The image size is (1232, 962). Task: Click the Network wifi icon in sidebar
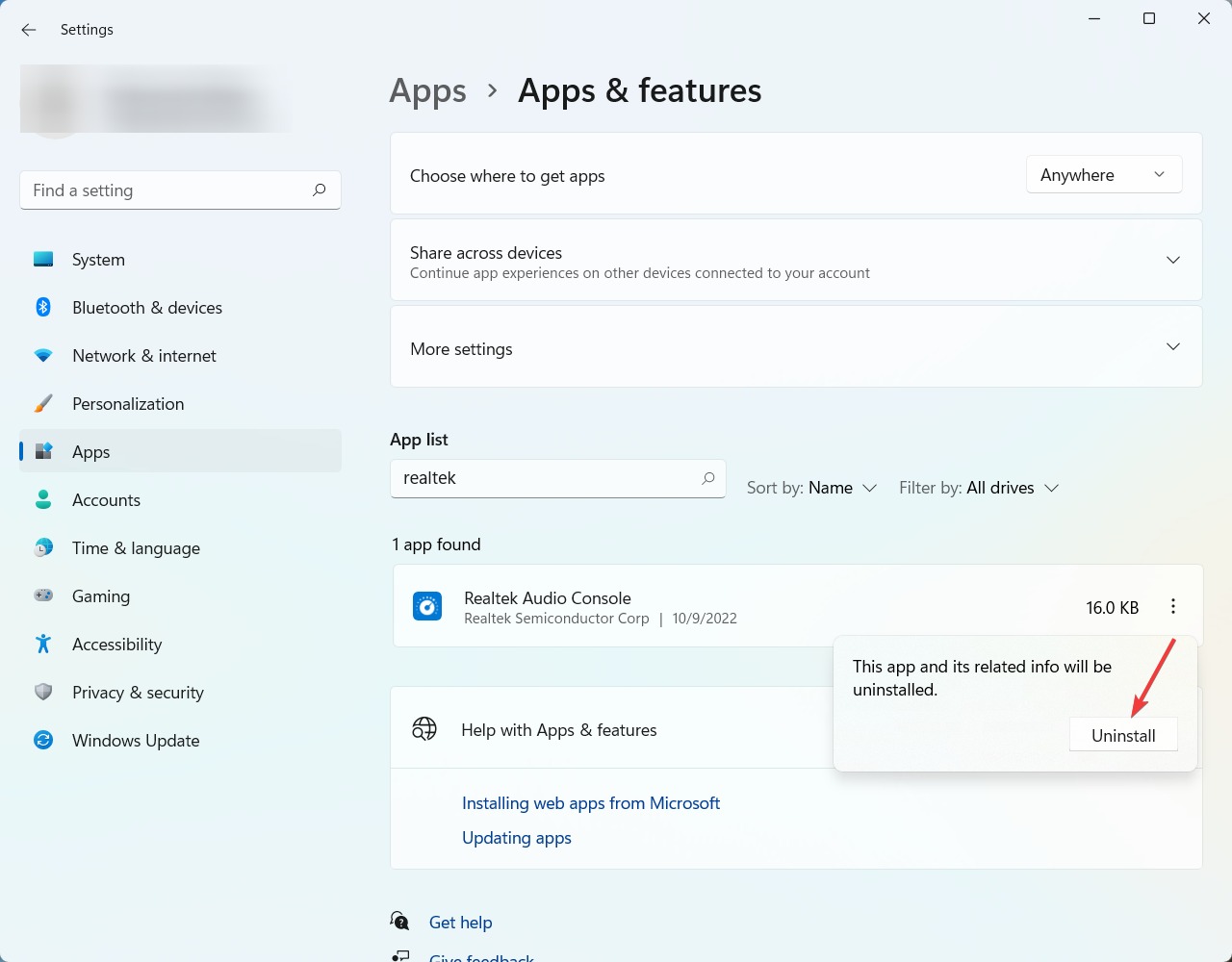(x=43, y=356)
